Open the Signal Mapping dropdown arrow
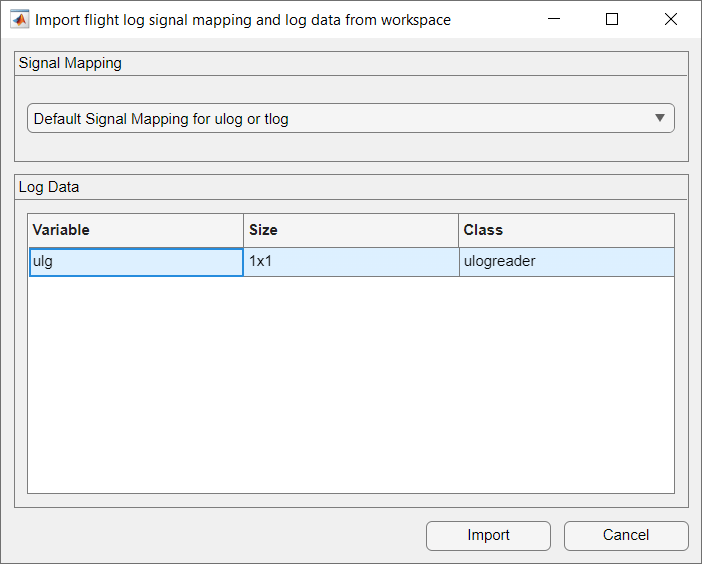 pyautogui.click(x=659, y=118)
